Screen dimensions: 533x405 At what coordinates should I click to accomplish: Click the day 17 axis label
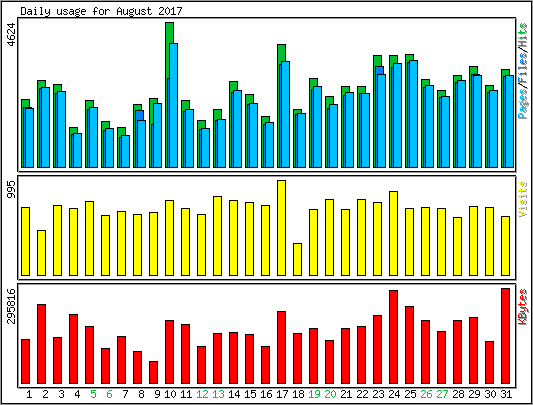point(282,394)
